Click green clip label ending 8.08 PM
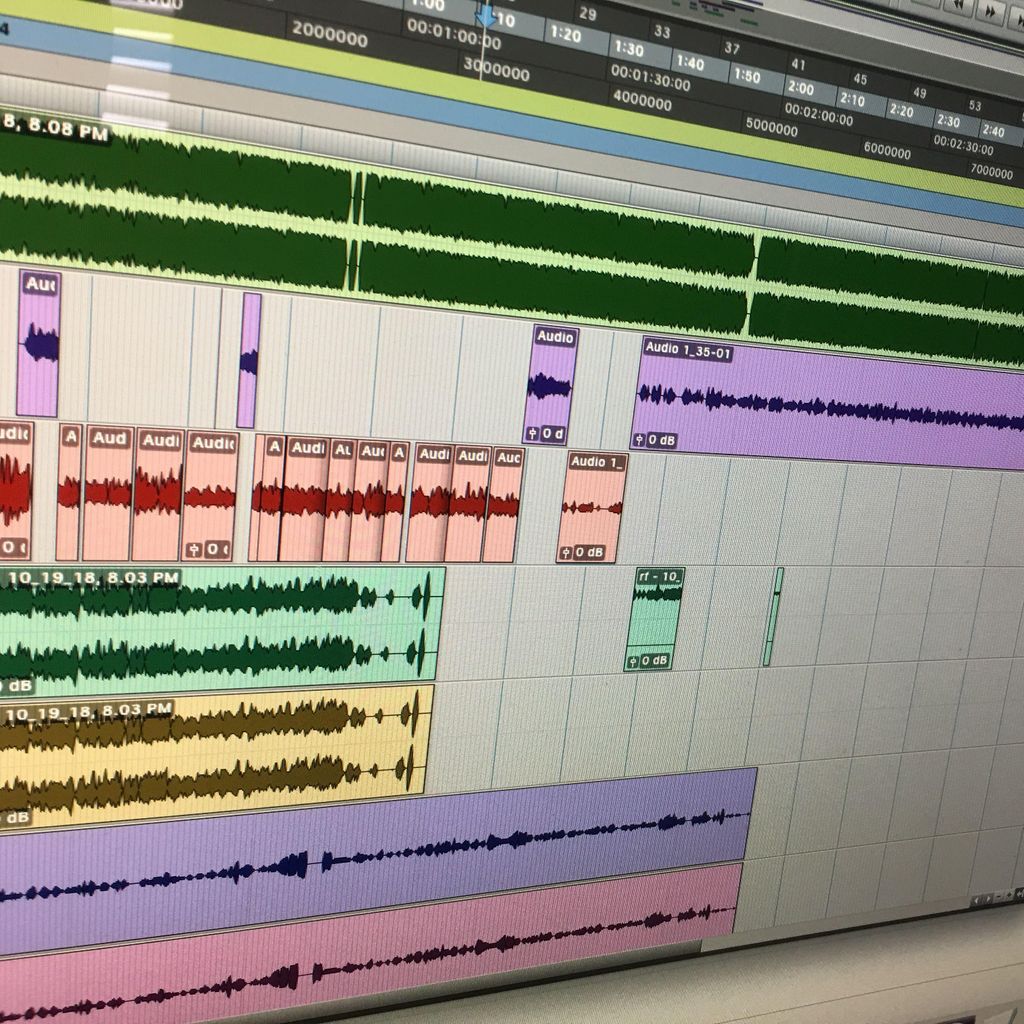Viewport: 1024px width, 1024px height. 55,127
